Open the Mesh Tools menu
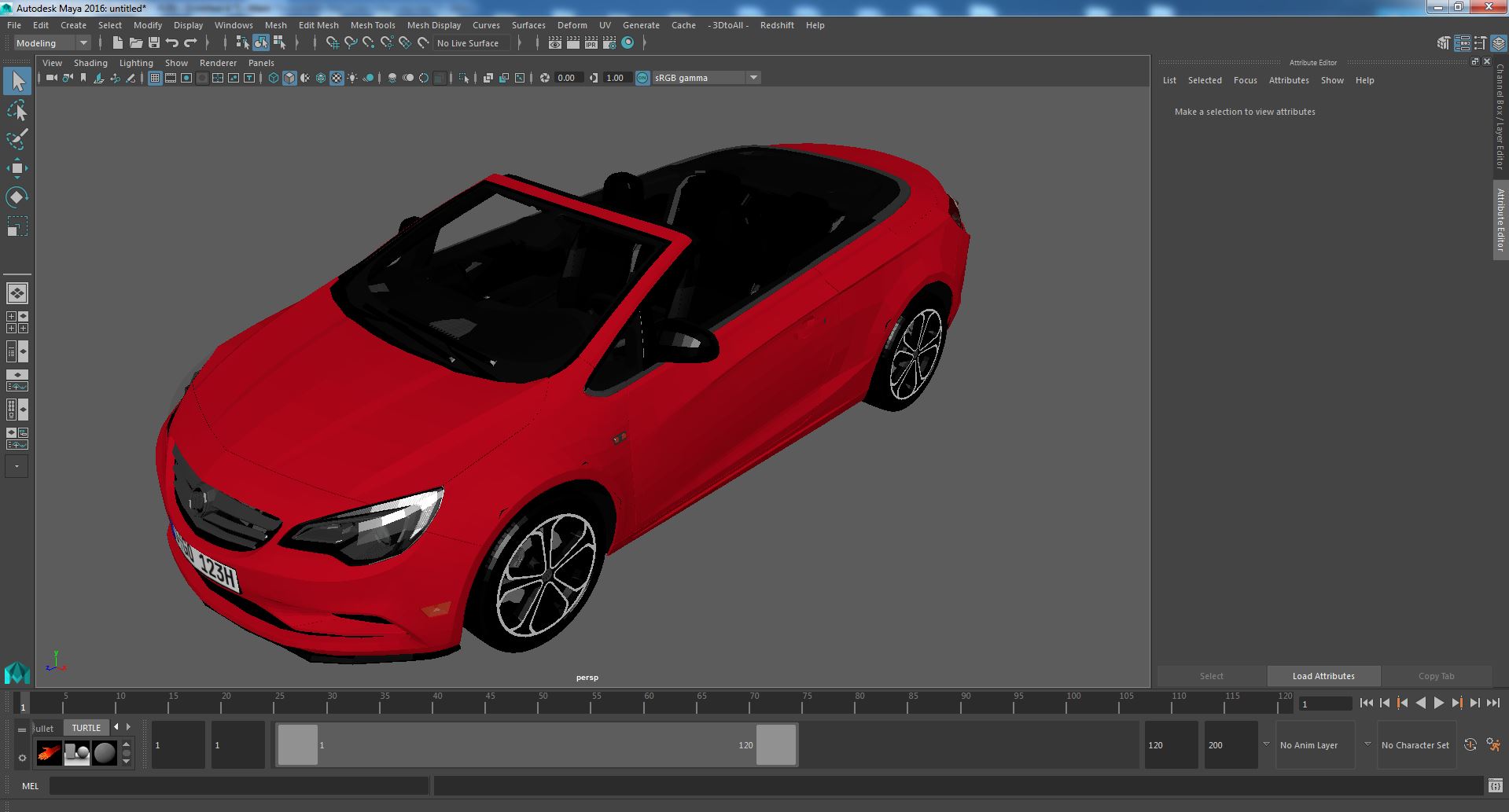Screen dimensions: 1509x812 tap(373, 25)
